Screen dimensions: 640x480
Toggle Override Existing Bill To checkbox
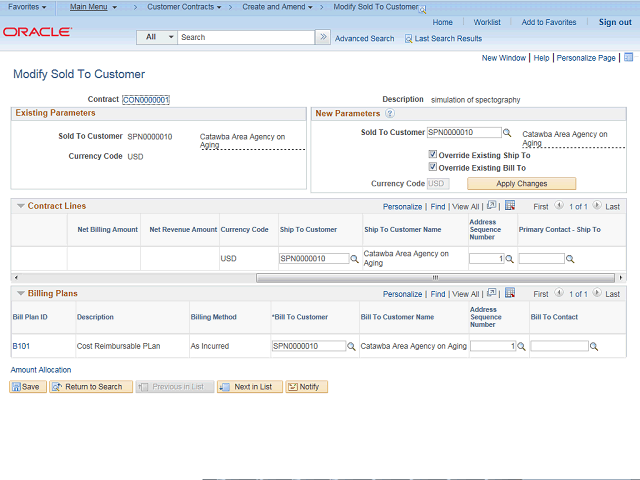tap(433, 167)
